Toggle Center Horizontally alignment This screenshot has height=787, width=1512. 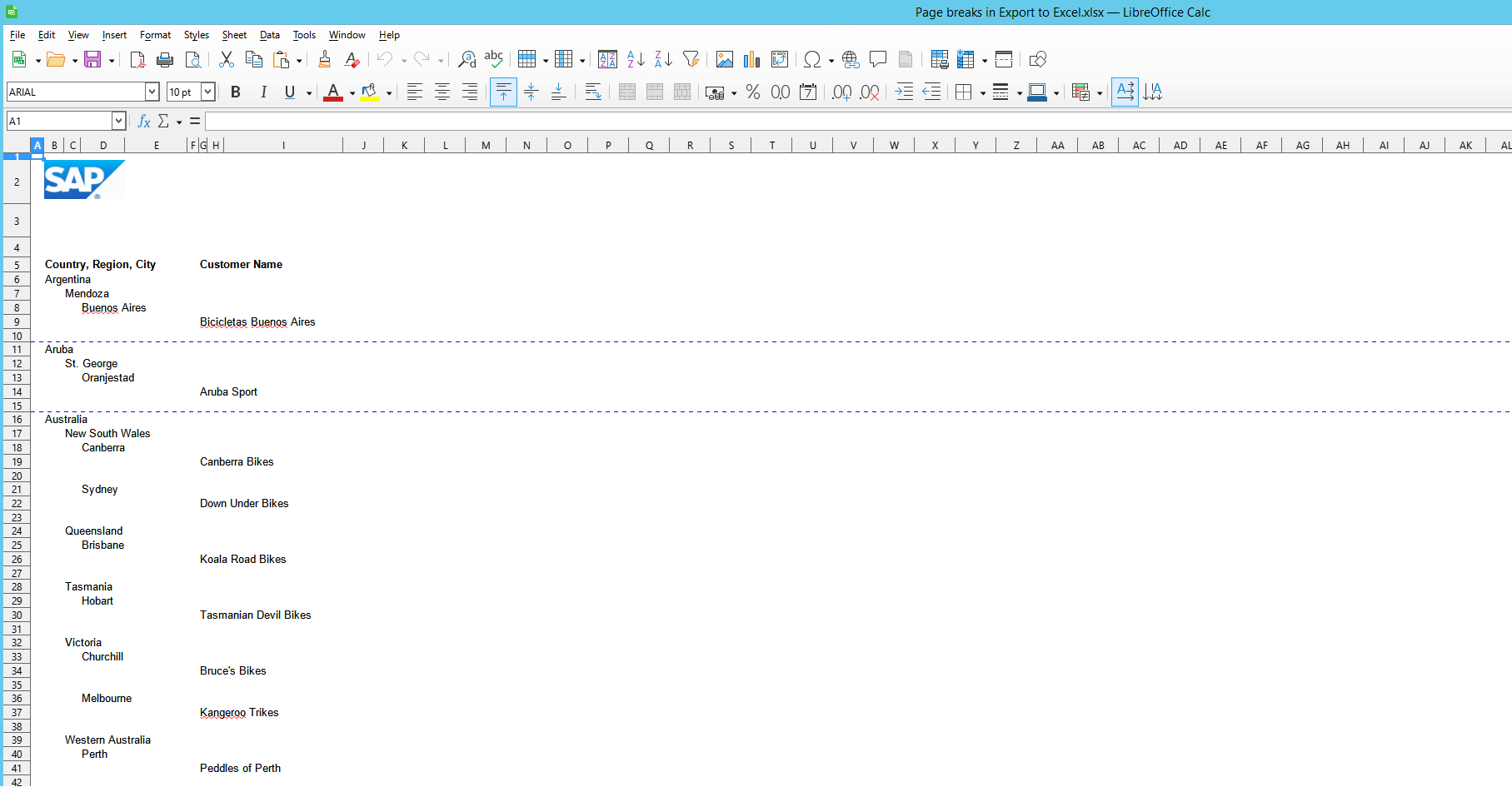coord(442,92)
